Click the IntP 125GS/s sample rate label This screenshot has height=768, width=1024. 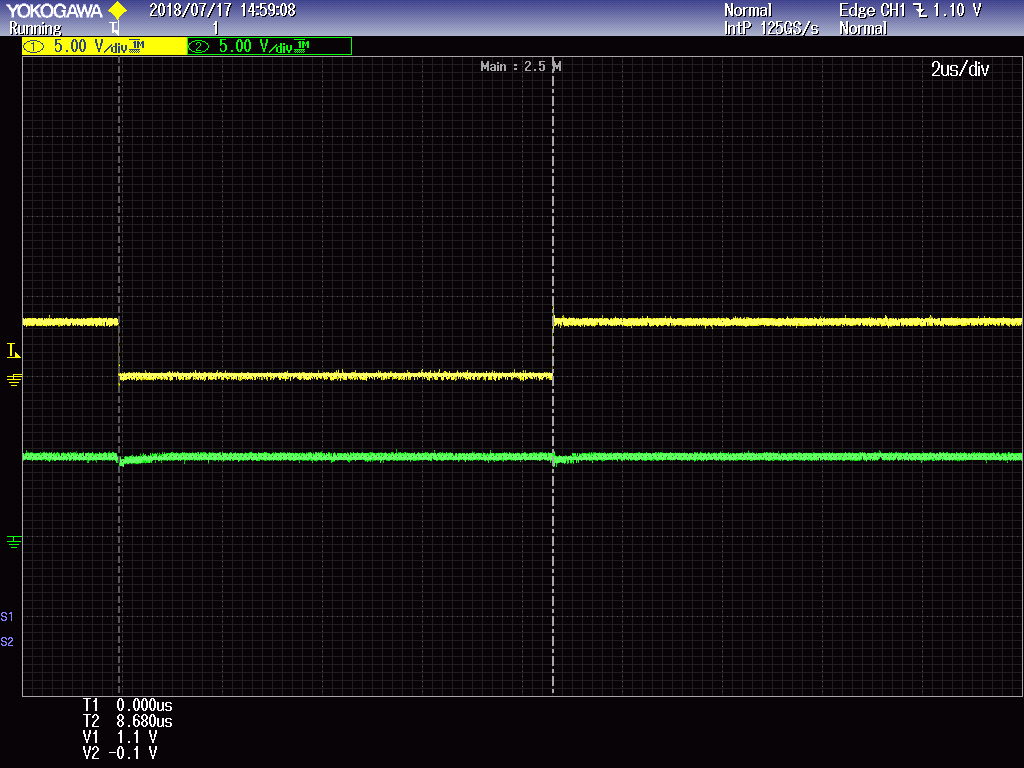click(x=771, y=29)
